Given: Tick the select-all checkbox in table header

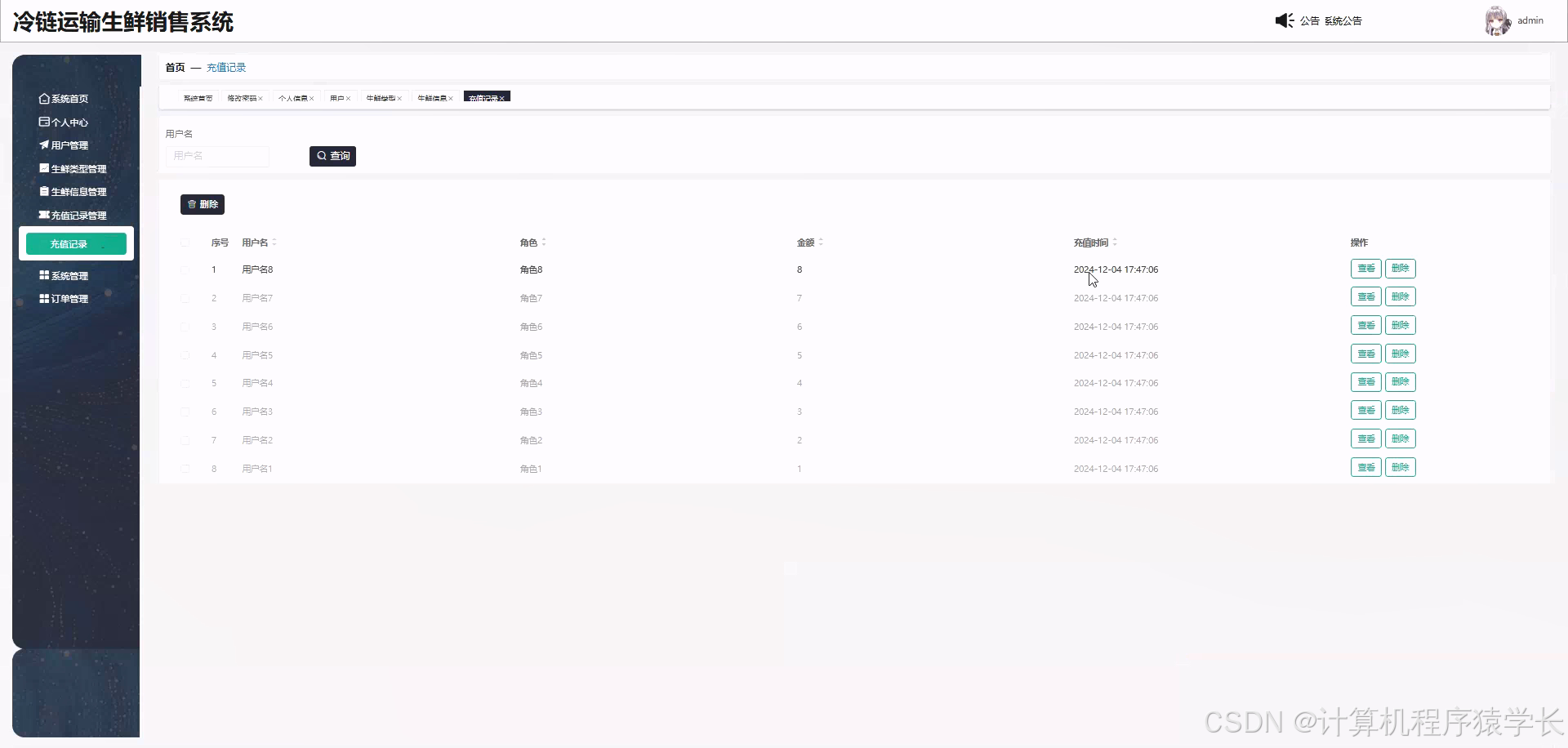Looking at the screenshot, I should click(185, 243).
